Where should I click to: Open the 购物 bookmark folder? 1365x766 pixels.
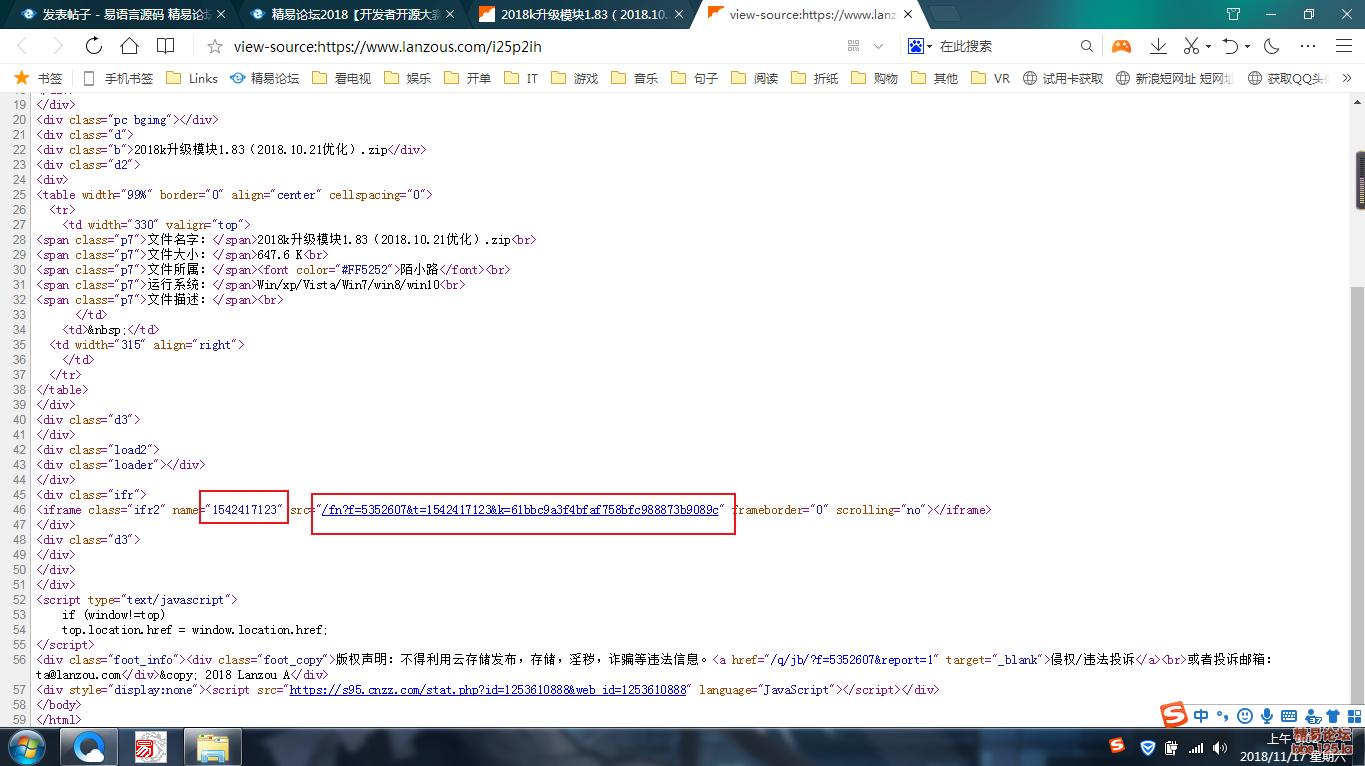pos(874,78)
